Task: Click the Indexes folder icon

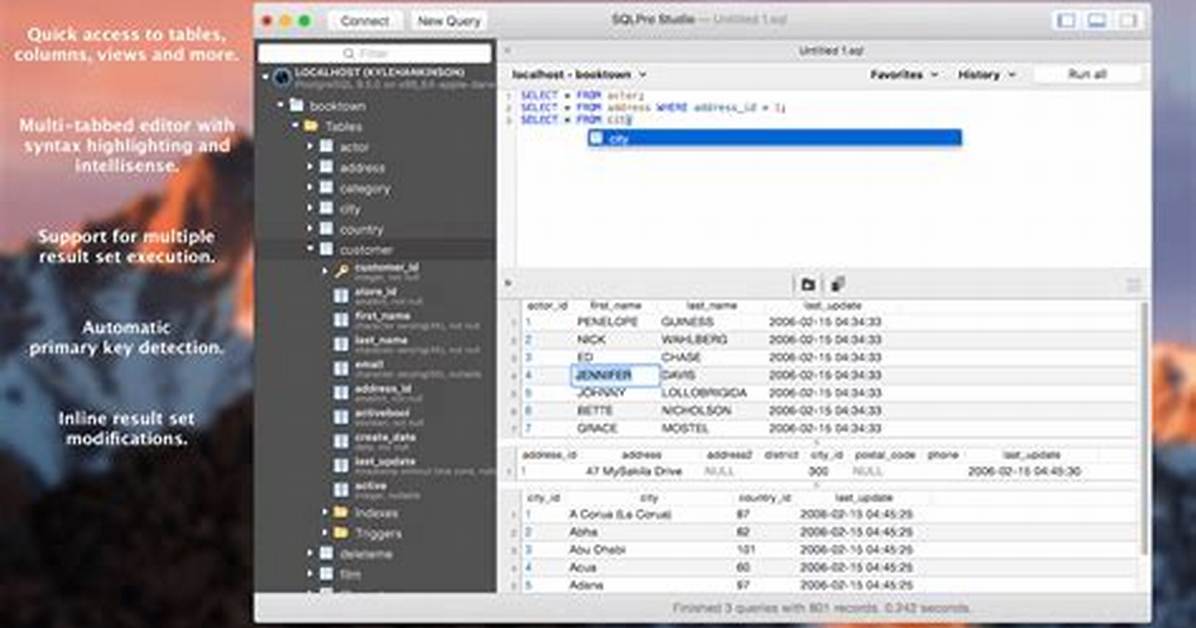Action: click(x=341, y=512)
